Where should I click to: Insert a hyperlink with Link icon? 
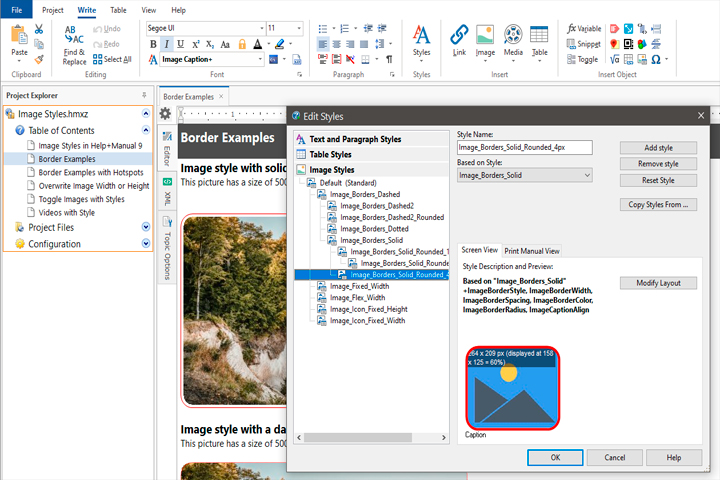(459, 40)
